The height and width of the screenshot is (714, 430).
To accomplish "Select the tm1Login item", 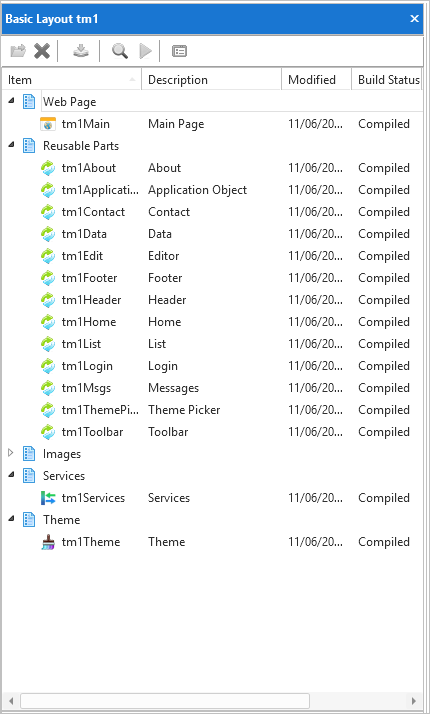I will point(87,366).
